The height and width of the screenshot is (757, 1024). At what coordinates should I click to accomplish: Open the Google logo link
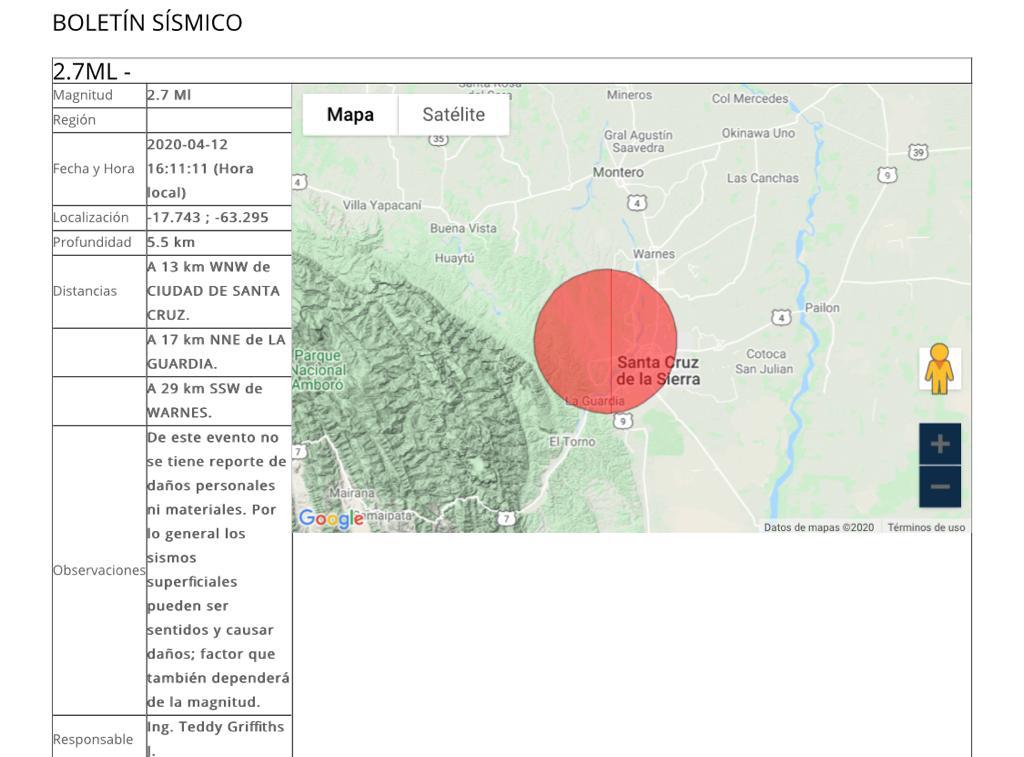(x=330, y=519)
